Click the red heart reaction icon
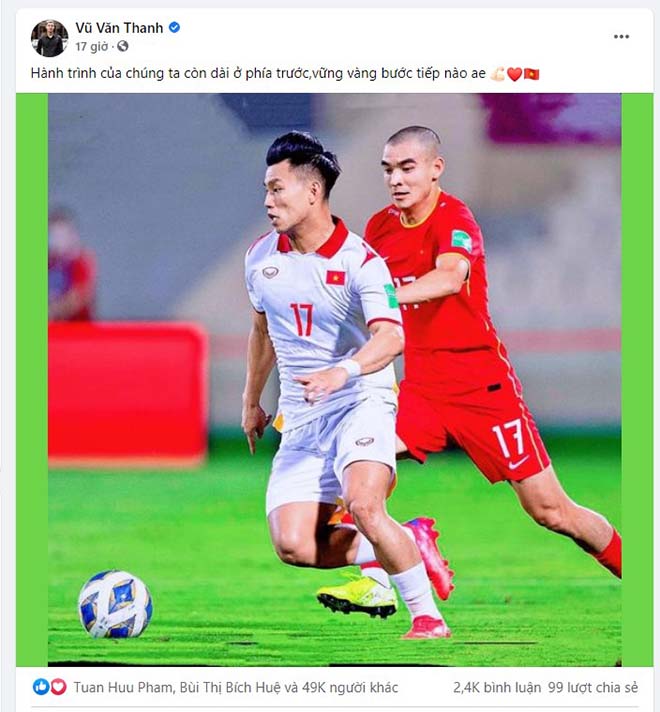 [x=58, y=687]
